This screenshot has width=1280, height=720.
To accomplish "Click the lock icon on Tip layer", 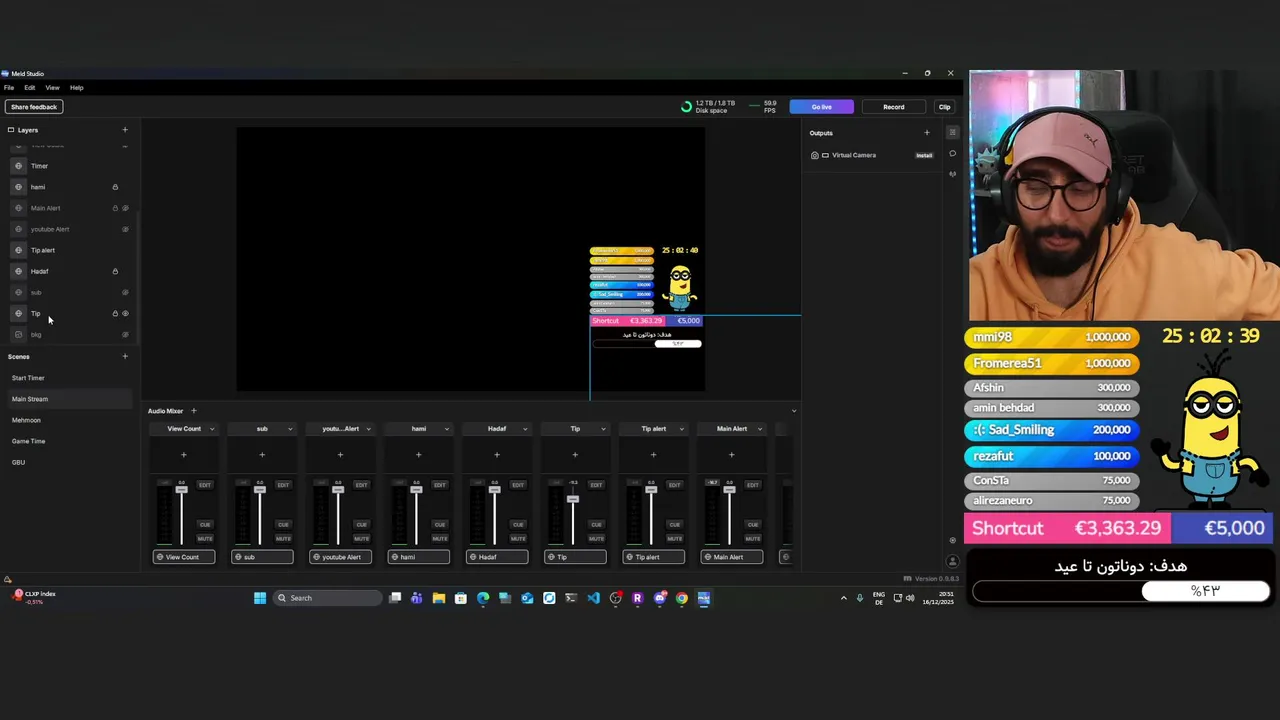I will point(115,313).
